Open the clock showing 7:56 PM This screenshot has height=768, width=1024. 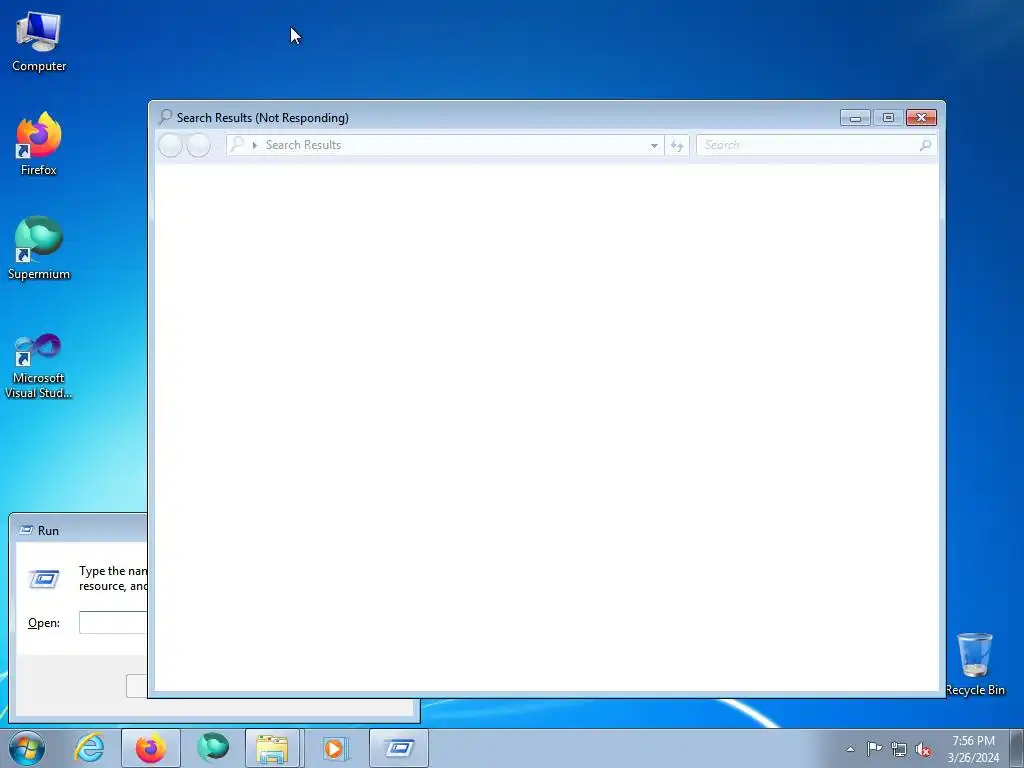(973, 749)
